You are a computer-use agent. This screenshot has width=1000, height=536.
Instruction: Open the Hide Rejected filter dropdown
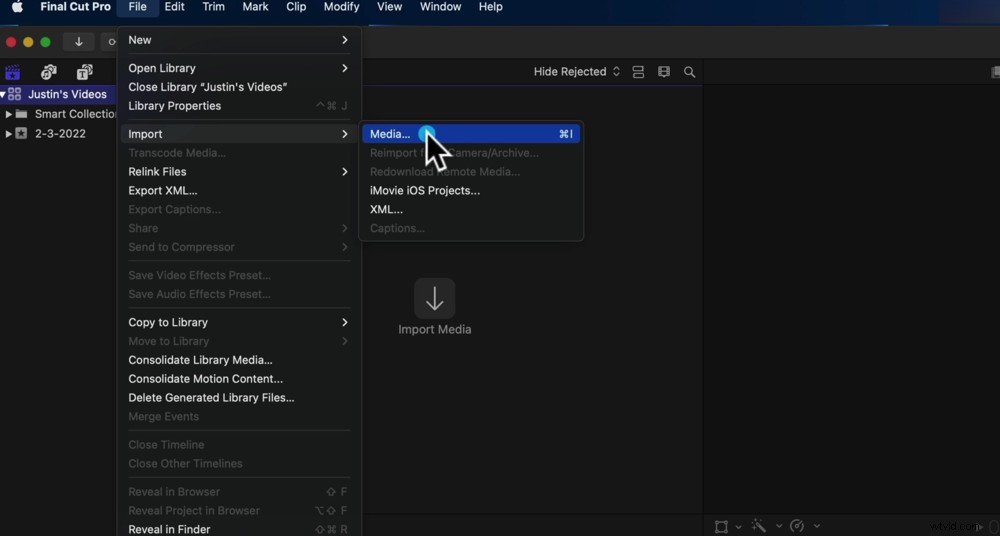coord(577,71)
